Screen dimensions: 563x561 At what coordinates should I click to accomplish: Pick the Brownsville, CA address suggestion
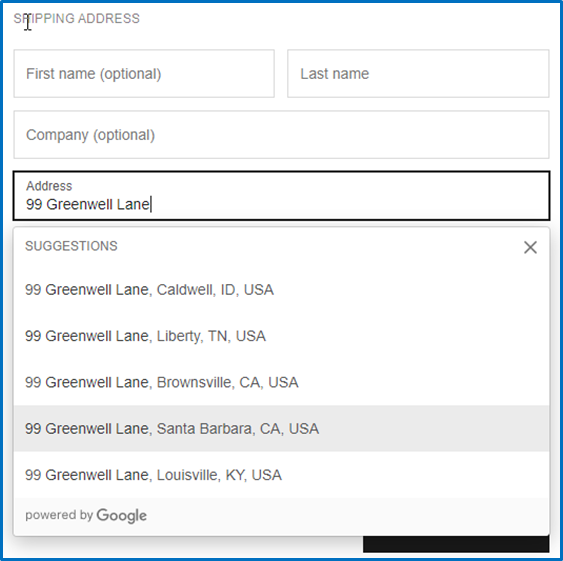(x=282, y=382)
